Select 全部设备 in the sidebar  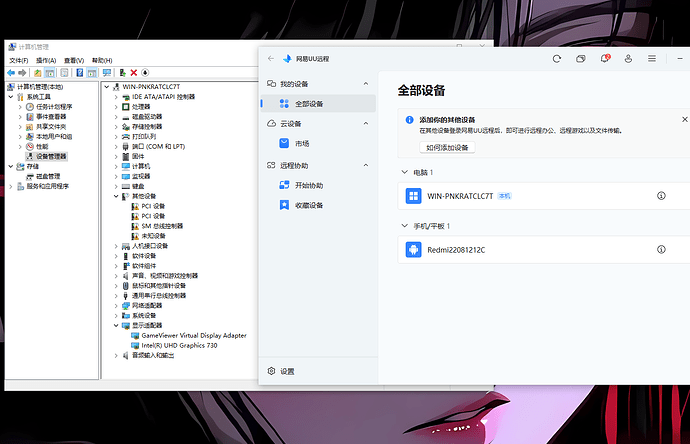pos(318,104)
